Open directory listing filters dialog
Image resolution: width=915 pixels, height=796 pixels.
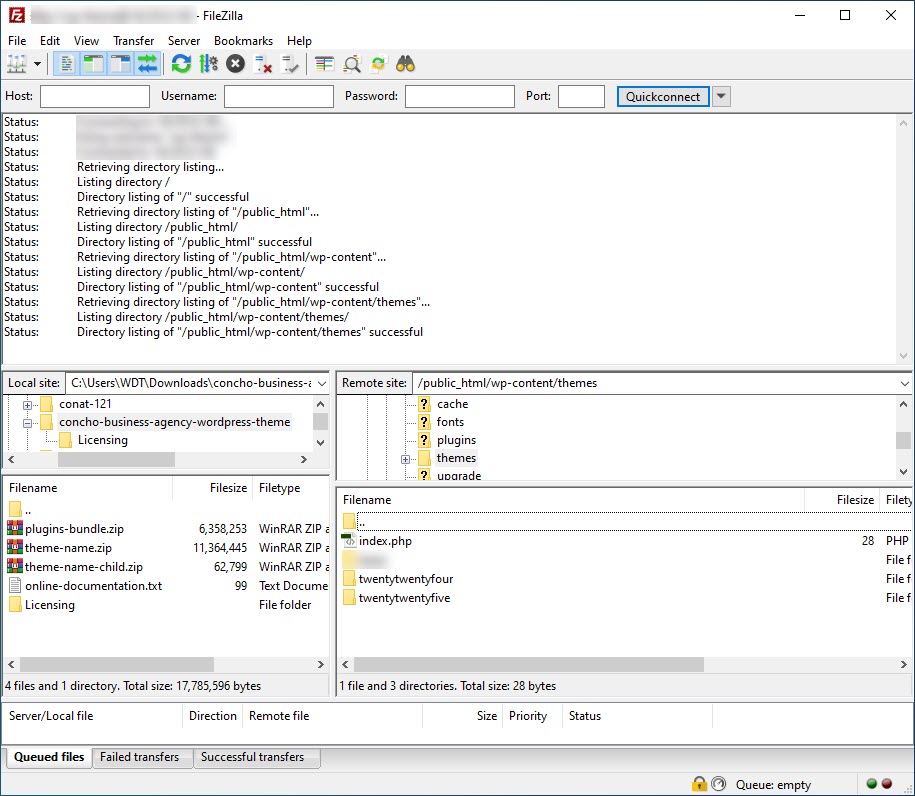point(324,64)
